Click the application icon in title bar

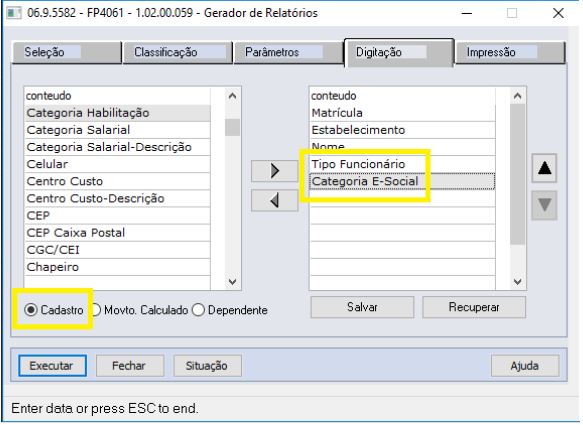click(x=14, y=13)
